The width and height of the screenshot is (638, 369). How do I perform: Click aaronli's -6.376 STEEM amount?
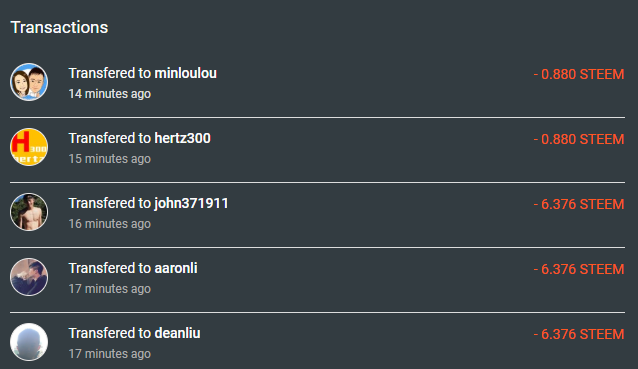(579, 270)
